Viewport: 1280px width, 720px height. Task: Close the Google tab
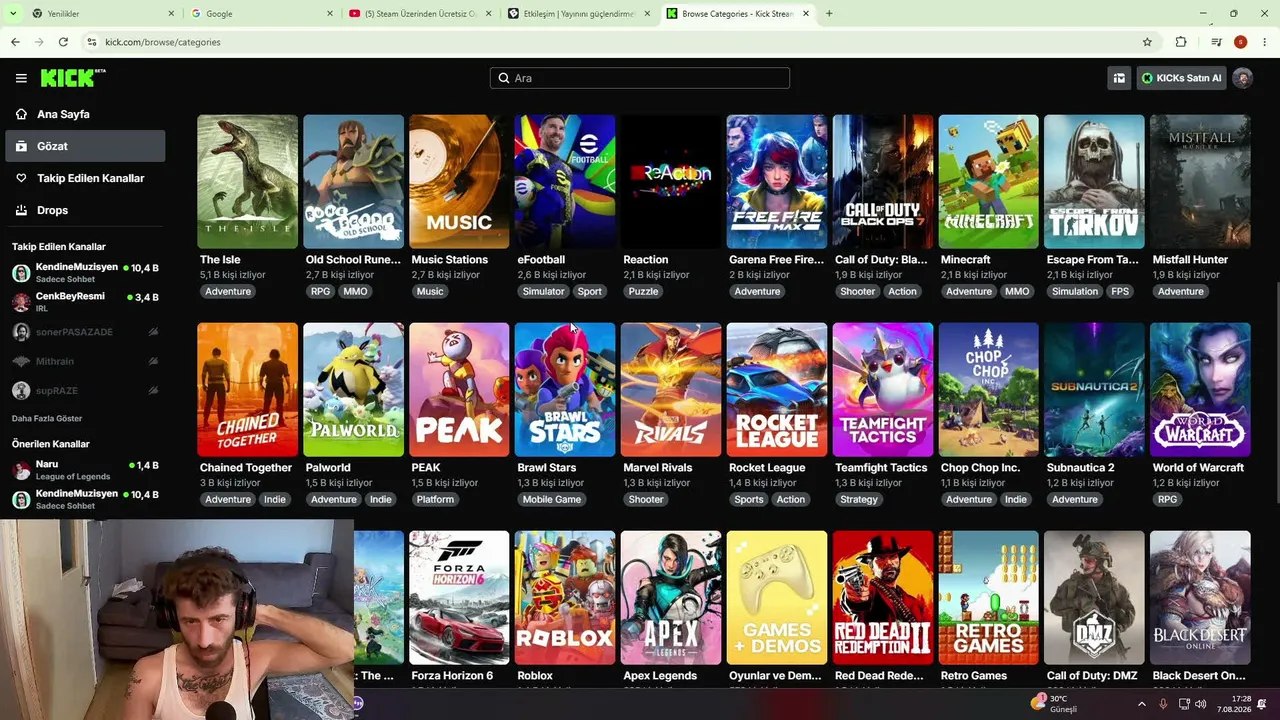pos(330,14)
